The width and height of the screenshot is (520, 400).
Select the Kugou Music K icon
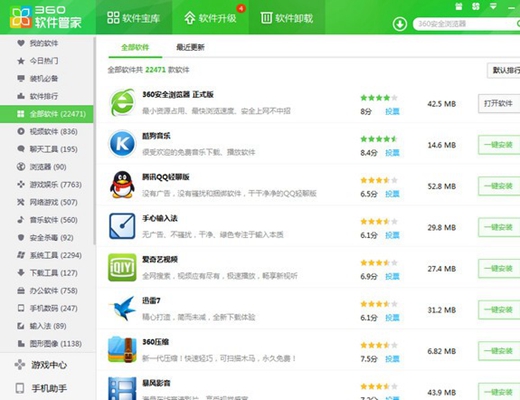coord(122,144)
